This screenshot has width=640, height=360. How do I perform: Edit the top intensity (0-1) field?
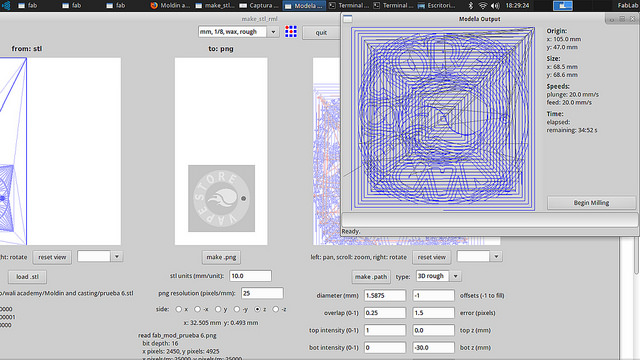pos(385,330)
